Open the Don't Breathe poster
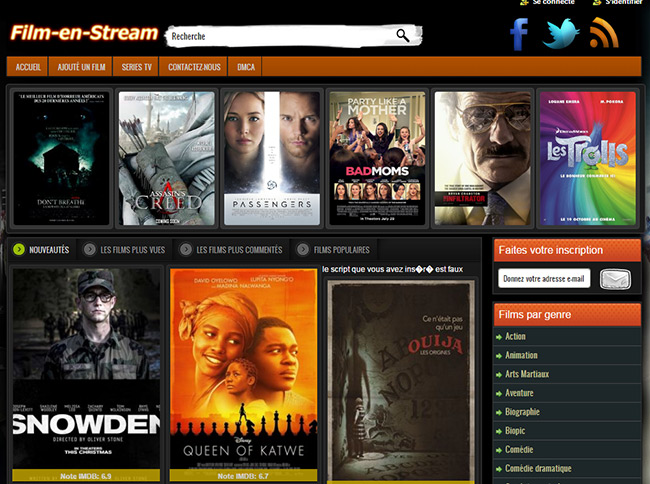650x484 pixels. pos(61,158)
